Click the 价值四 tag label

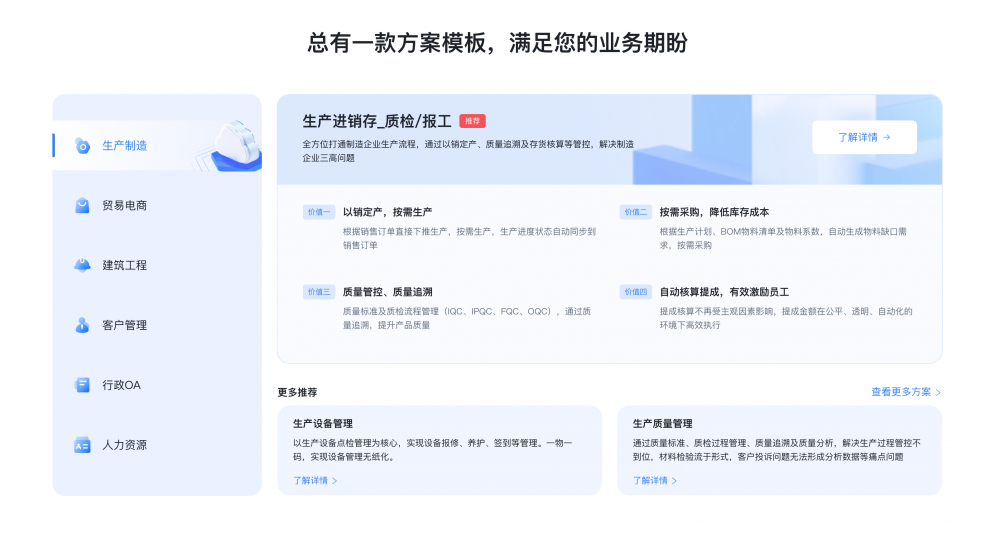pyautogui.click(x=635, y=292)
